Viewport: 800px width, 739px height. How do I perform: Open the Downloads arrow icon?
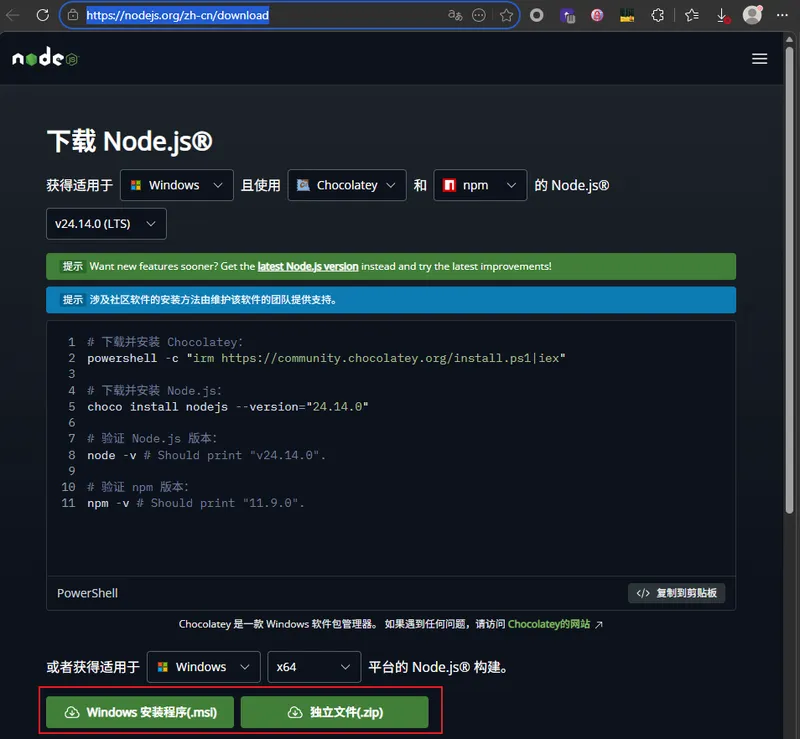(722, 16)
